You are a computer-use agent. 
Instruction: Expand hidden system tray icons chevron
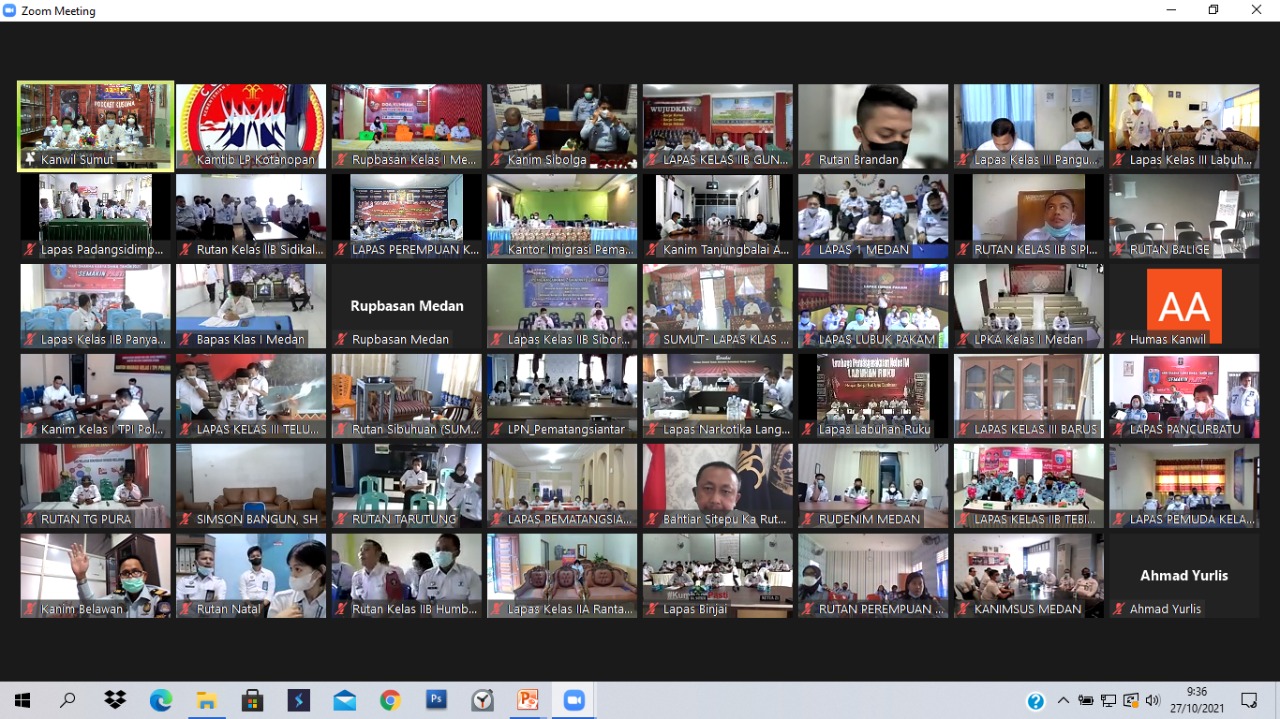click(1063, 700)
